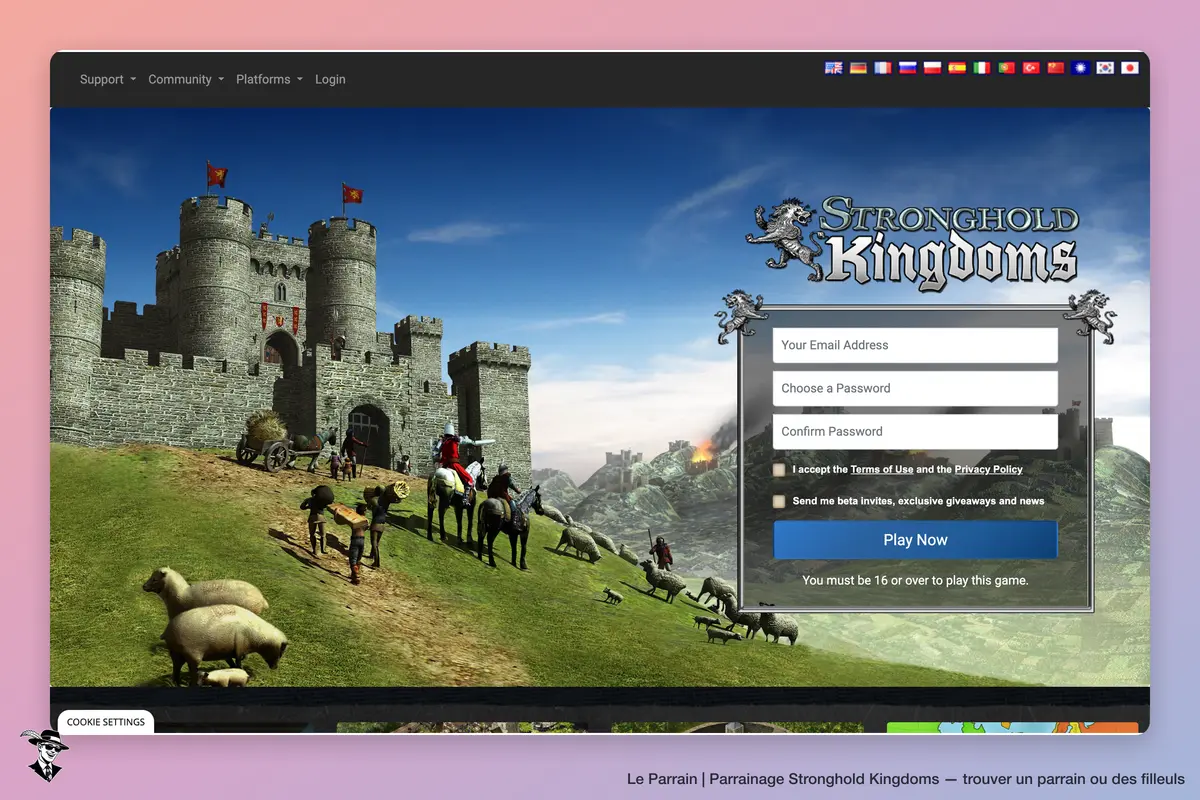This screenshot has height=800, width=1200.
Task: Focus the Your Email Address field
Action: [x=915, y=345]
